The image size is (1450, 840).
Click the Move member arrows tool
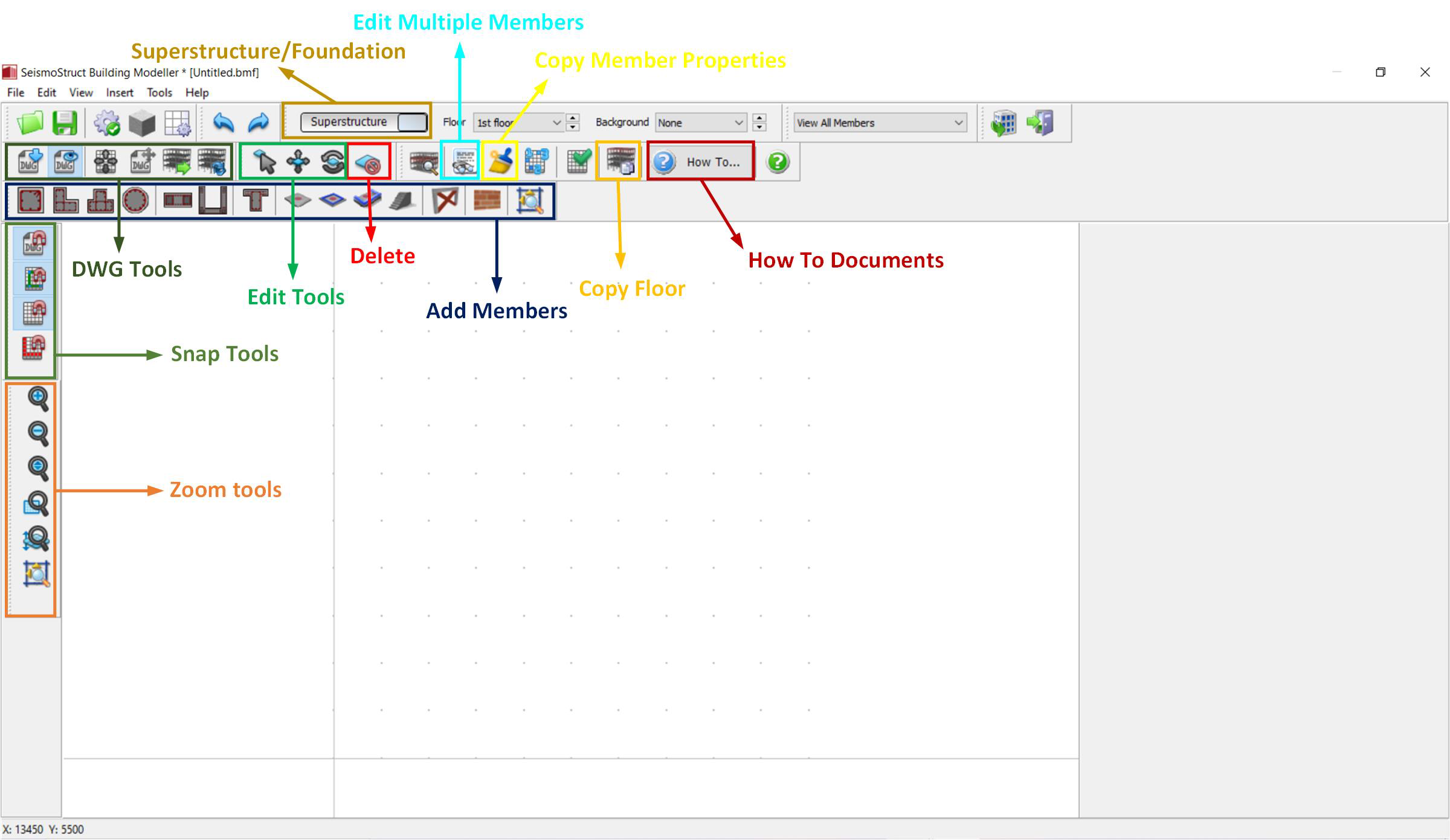(298, 161)
